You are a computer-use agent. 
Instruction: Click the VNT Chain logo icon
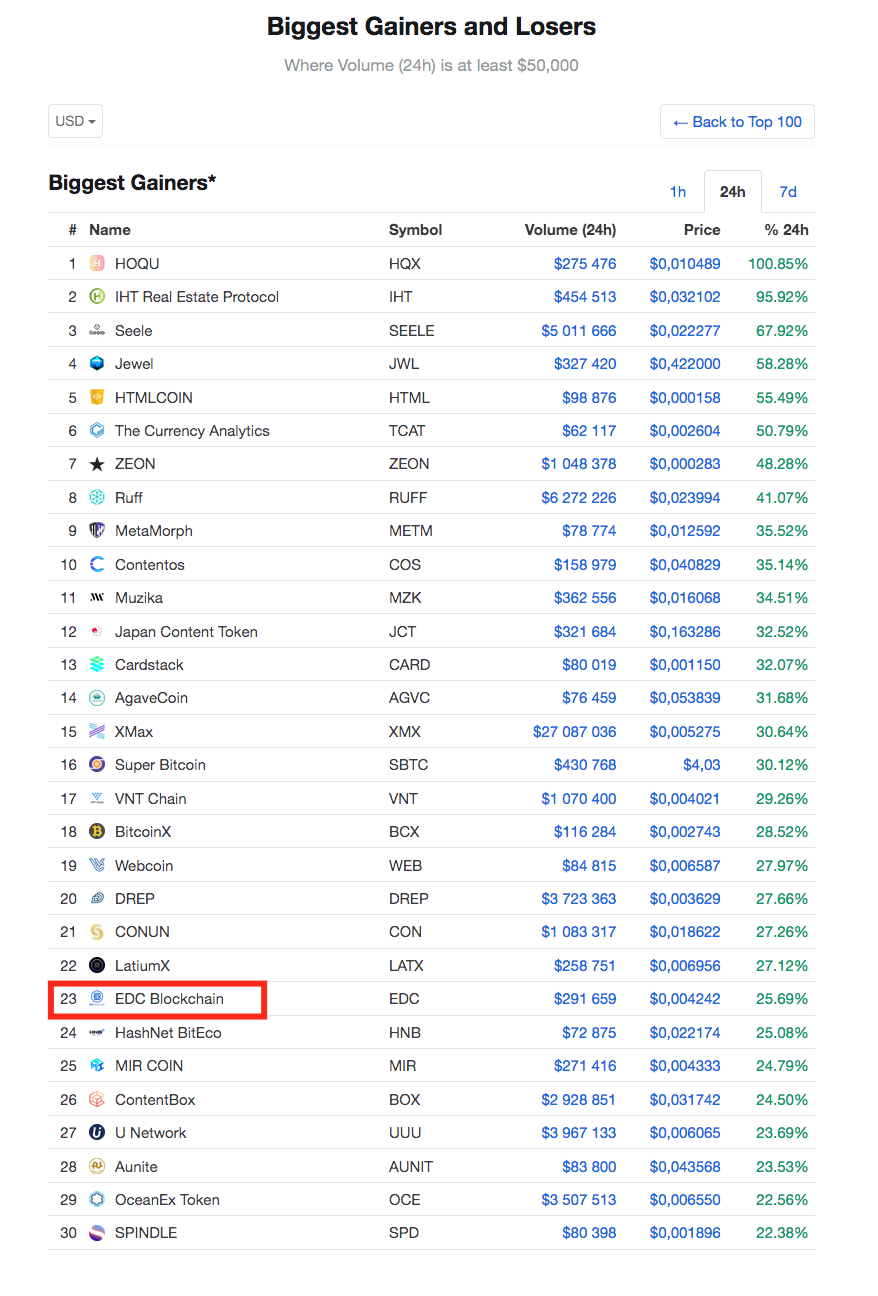coord(97,799)
